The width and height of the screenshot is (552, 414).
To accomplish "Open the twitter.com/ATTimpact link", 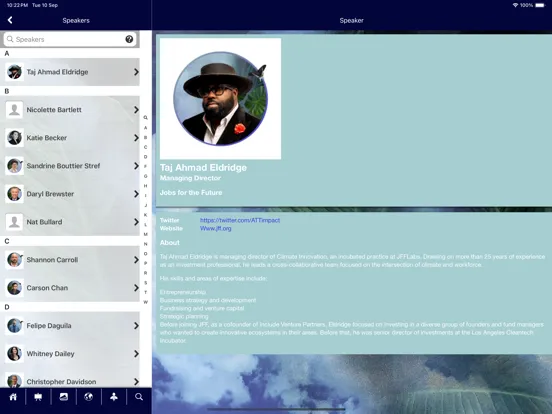I will click(240, 220).
